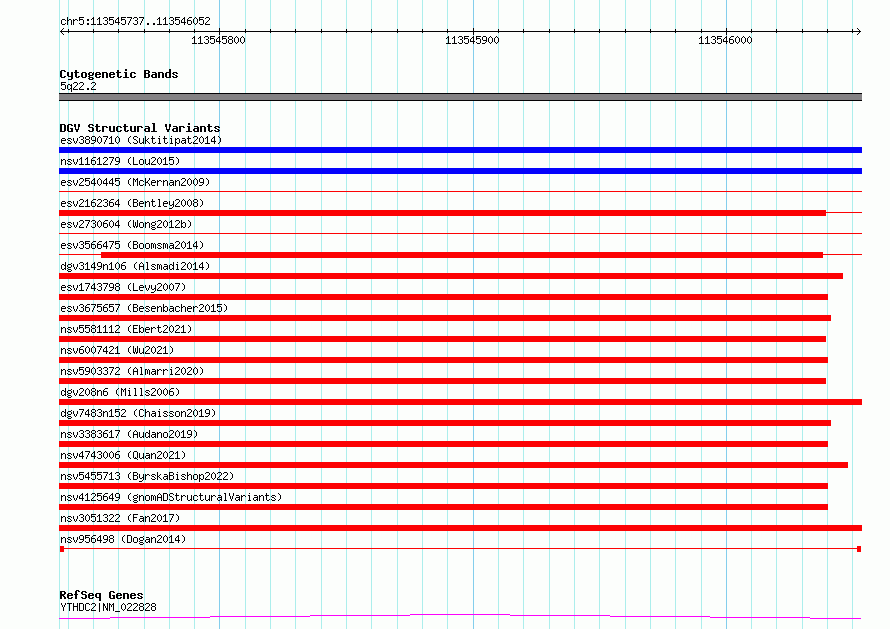The width and height of the screenshot is (890, 629).
Task: Open esv1743798 (Levy2007) label
Action: tap(123, 287)
